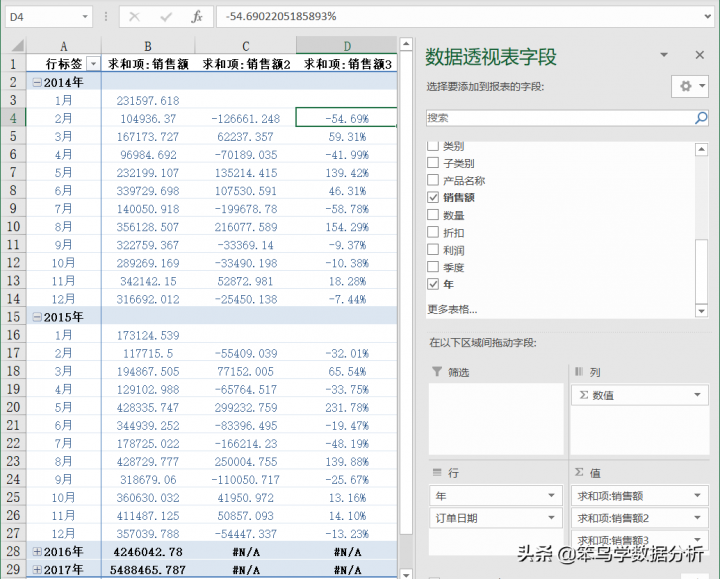720x579 pixels.
Task: Click cell with value 5488465.787
Action: (x=148, y=569)
